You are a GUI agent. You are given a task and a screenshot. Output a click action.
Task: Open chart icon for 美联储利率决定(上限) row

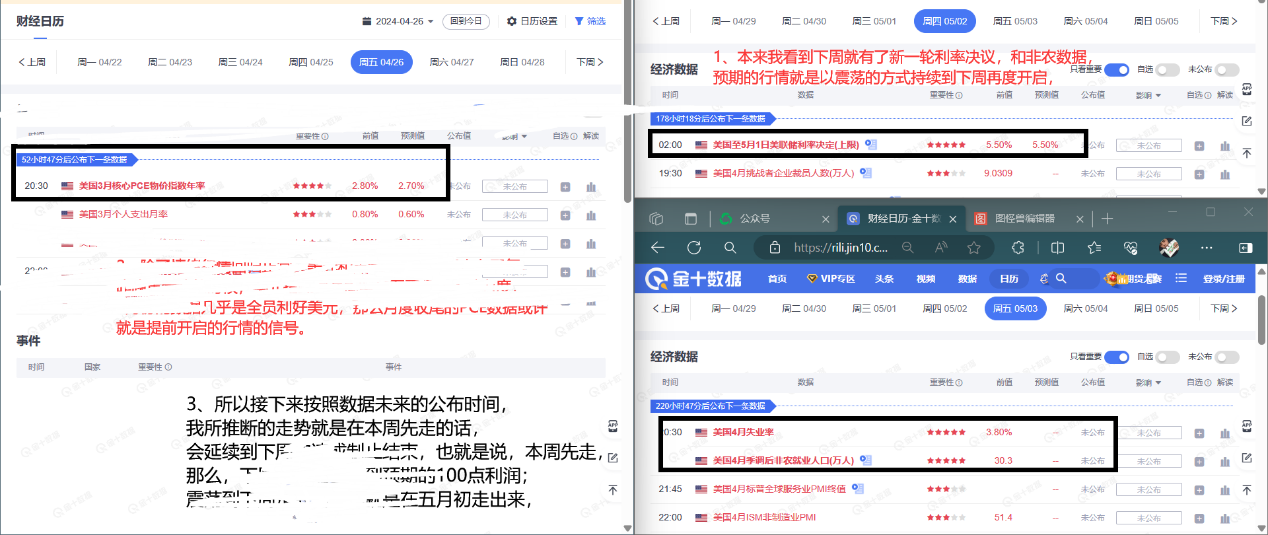coord(1225,145)
